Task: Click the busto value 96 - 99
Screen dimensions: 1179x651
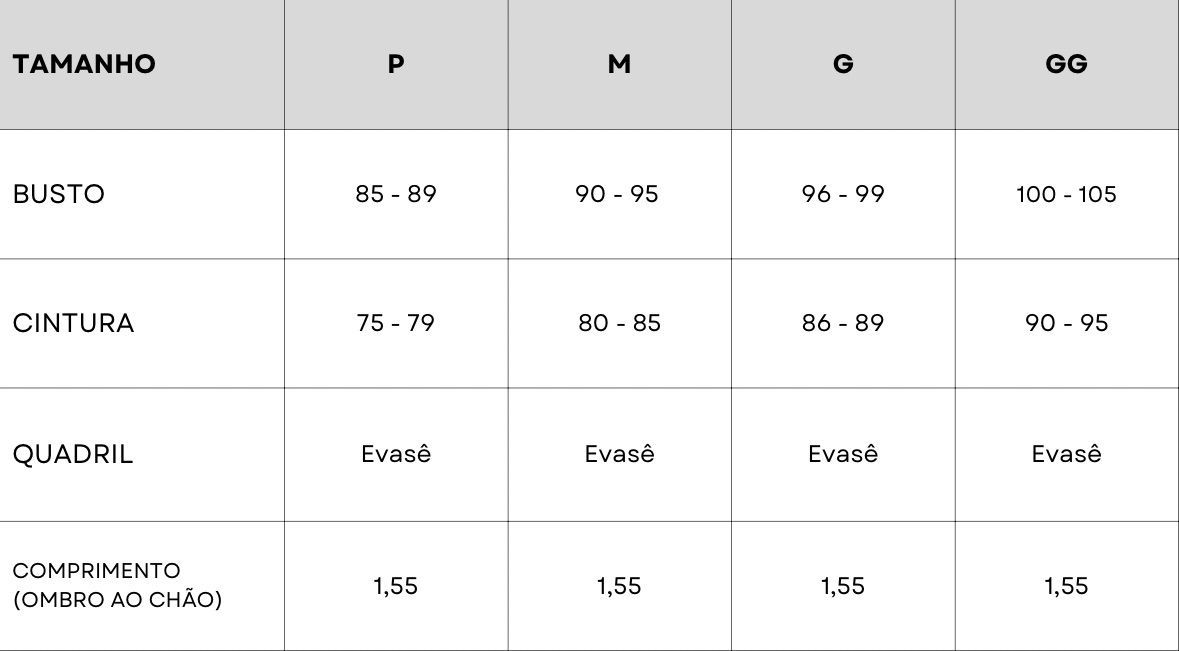Action: 843,194
